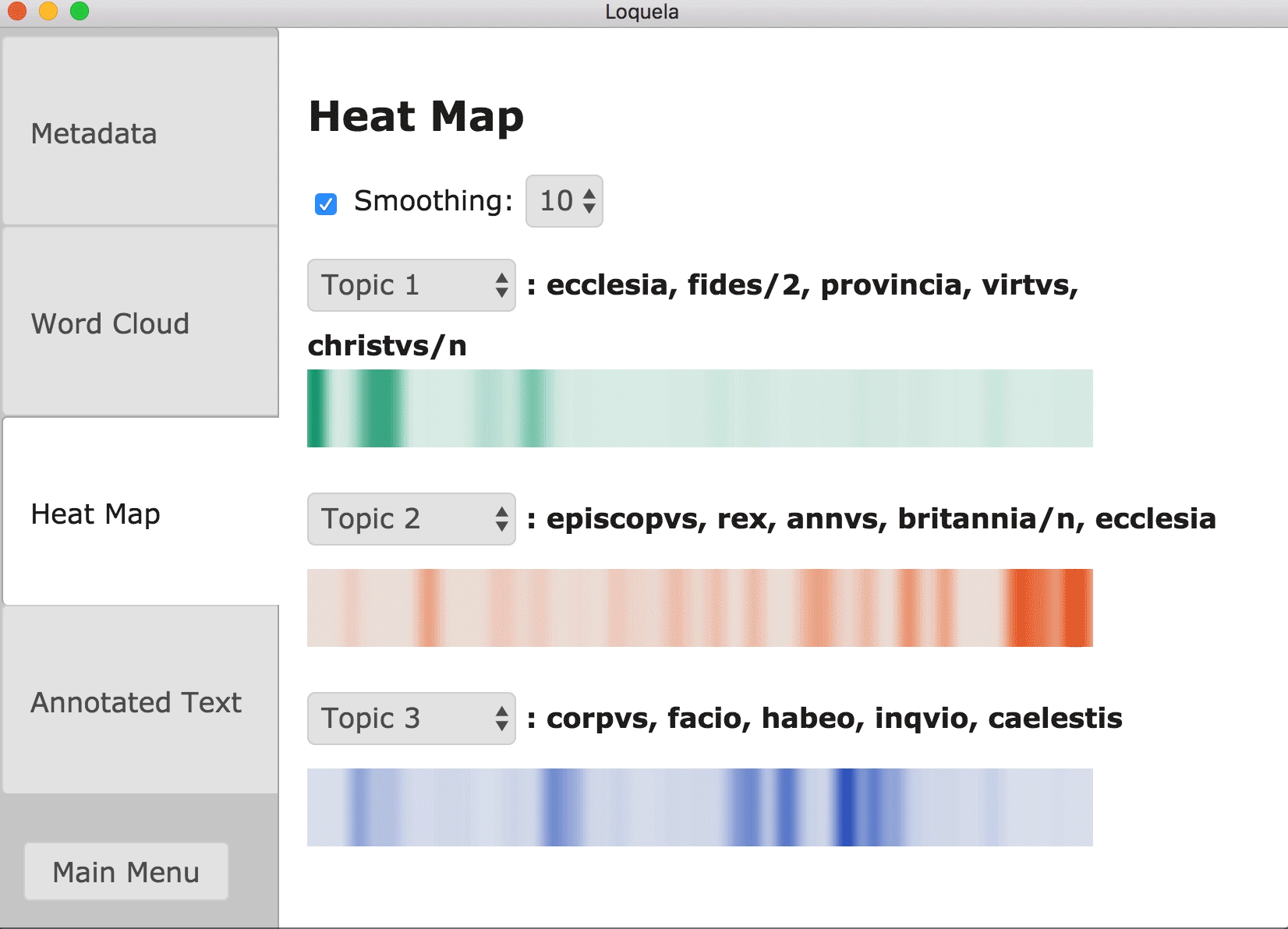Open the Topic 3 dropdown
Viewport: 1288px width, 929px height.
[411, 719]
